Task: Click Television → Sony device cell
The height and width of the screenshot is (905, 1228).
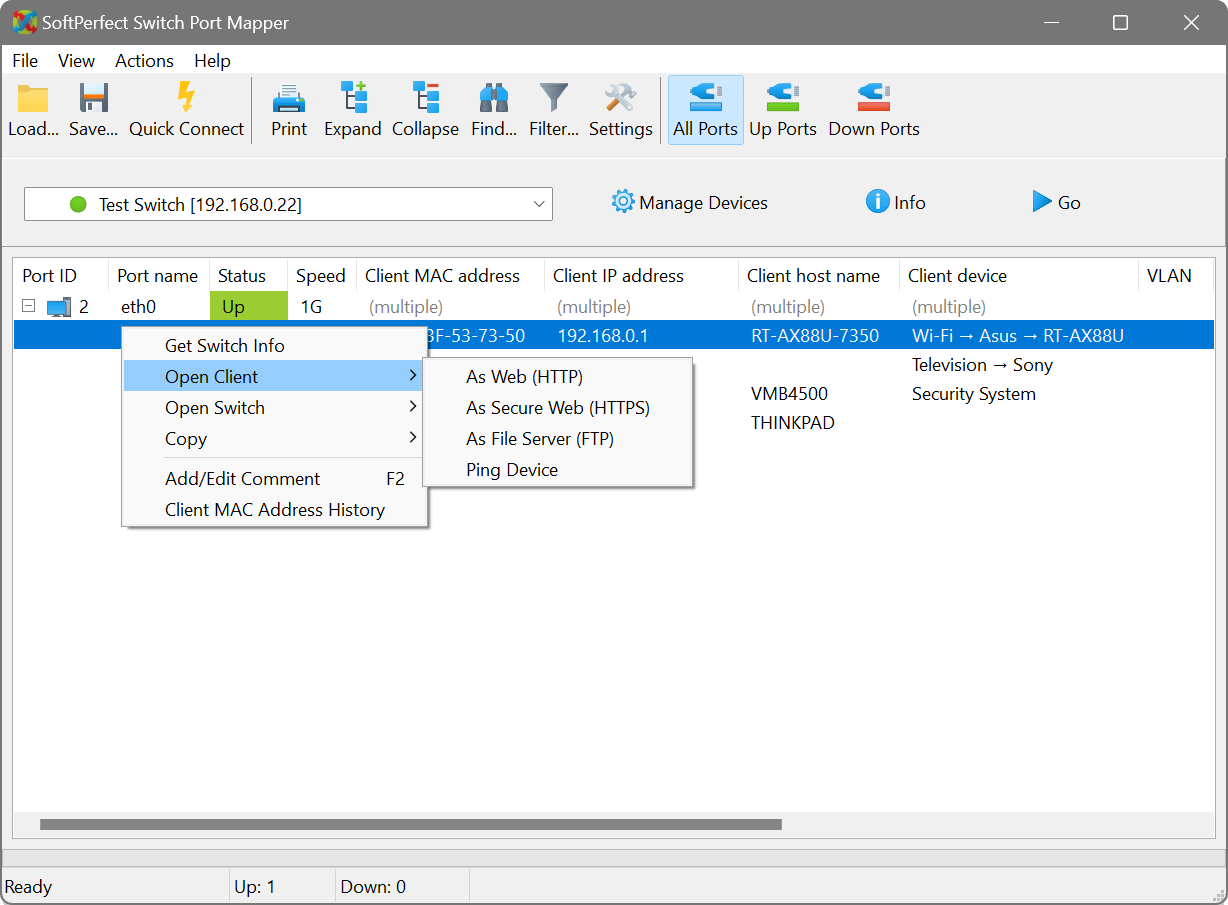Action: (982, 365)
